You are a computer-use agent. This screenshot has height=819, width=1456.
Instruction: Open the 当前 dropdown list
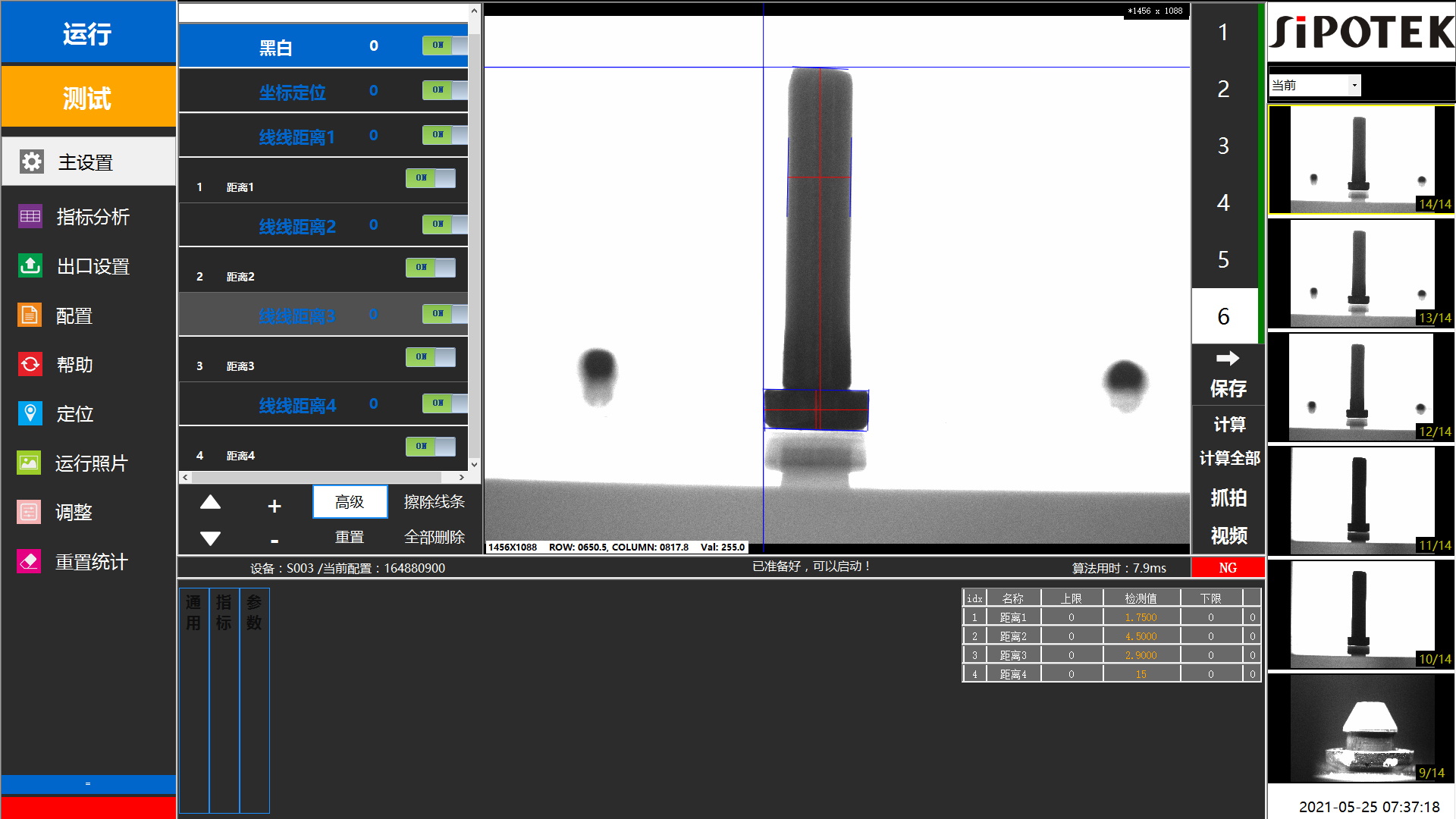(1354, 85)
